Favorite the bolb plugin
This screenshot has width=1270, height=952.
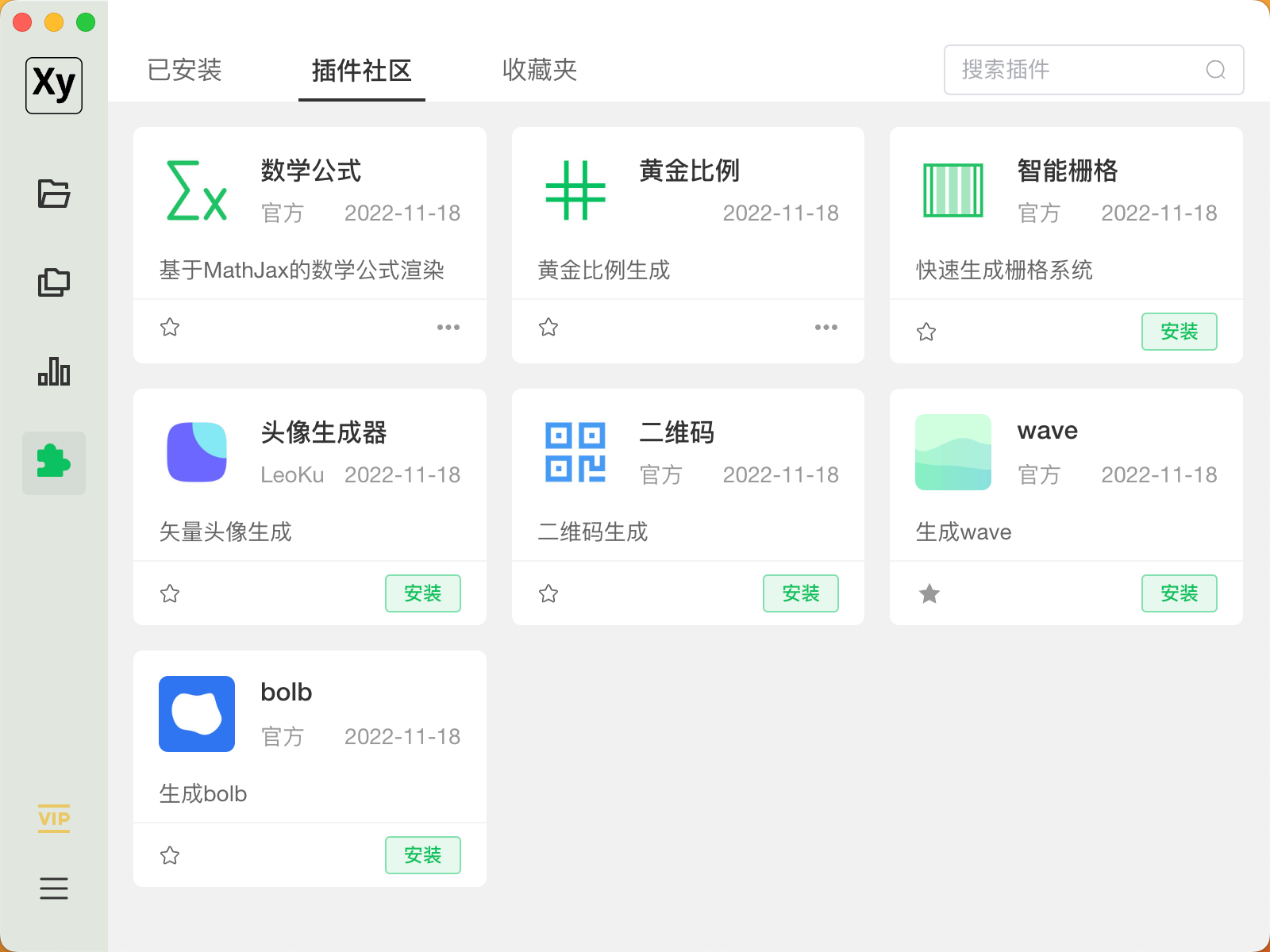[169, 855]
